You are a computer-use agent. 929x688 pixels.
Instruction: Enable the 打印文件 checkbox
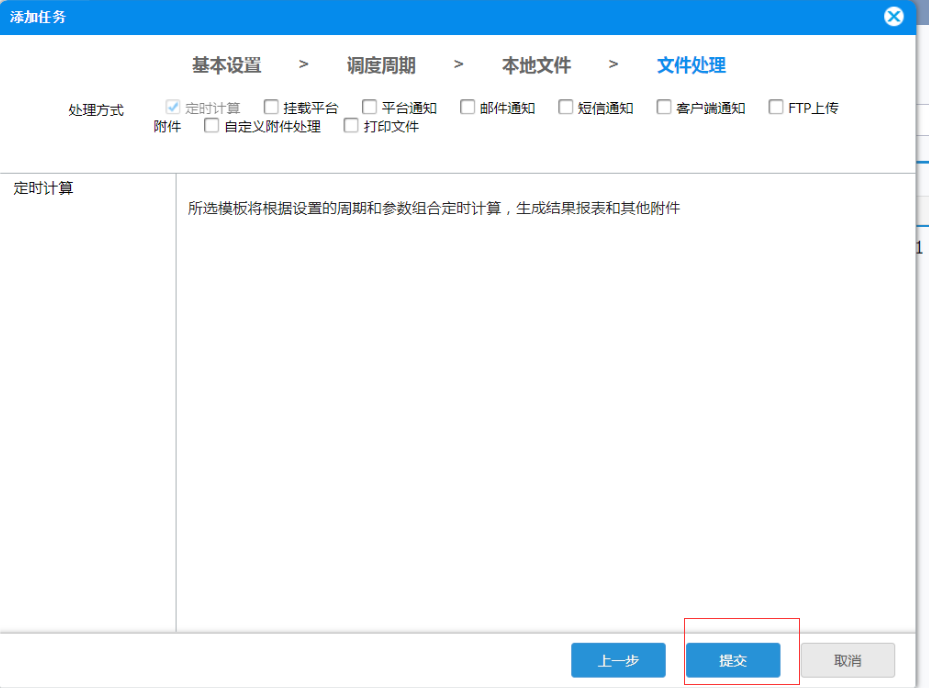(351, 126)
